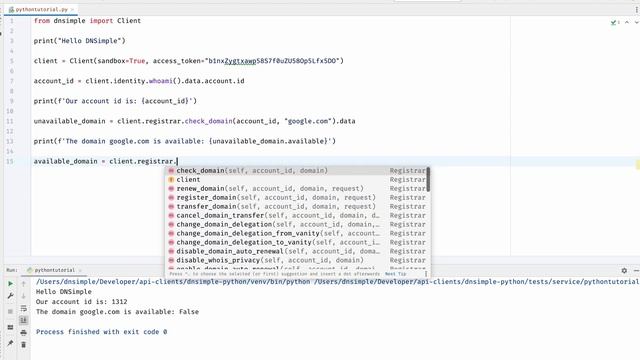This screenshot has width=640, height=360.
Task: Close the pythontutorial.py editor tab
Action: [73, 9]
